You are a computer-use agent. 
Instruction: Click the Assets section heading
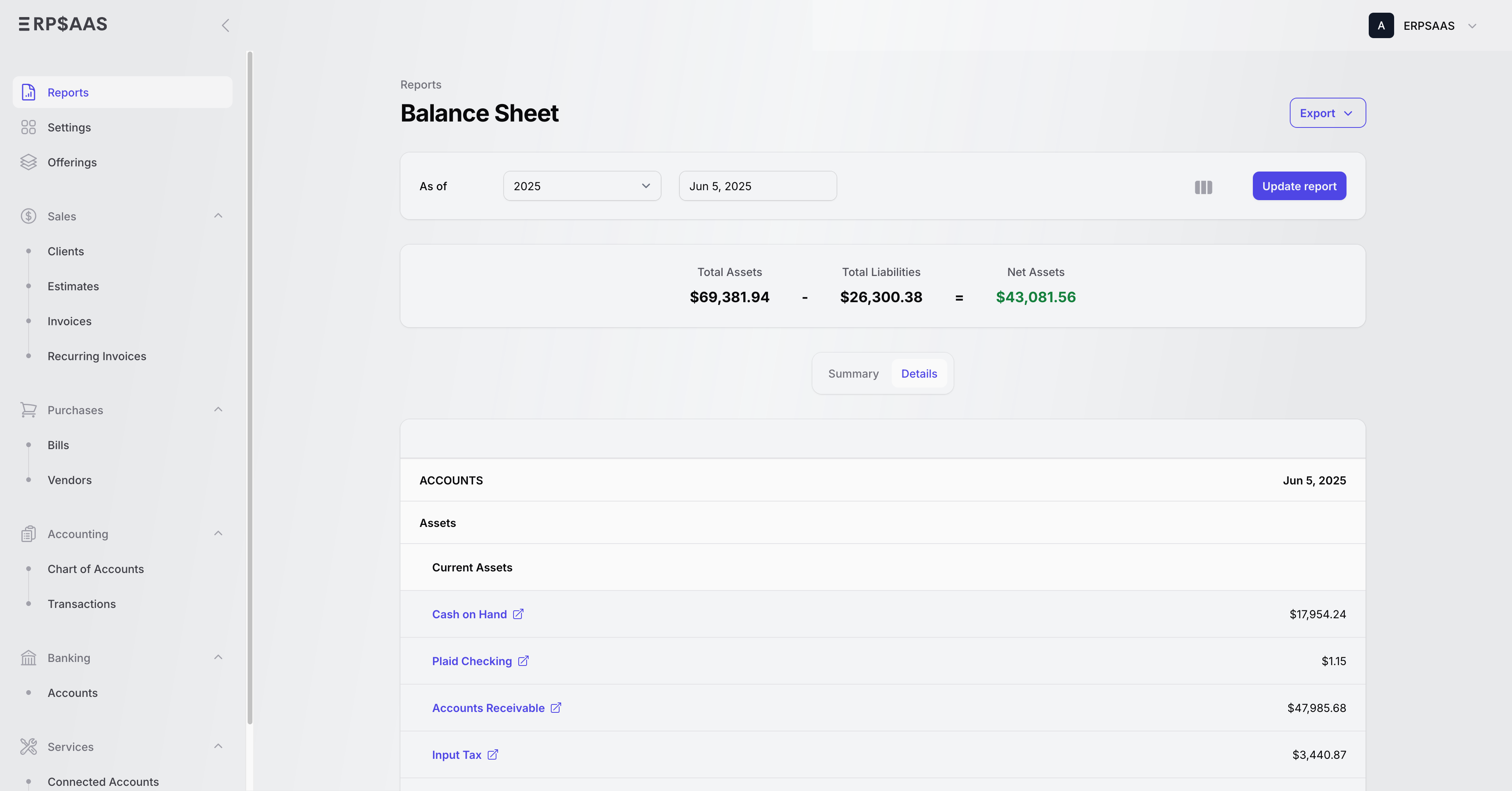pyautogui.click(x=437, y=523)
